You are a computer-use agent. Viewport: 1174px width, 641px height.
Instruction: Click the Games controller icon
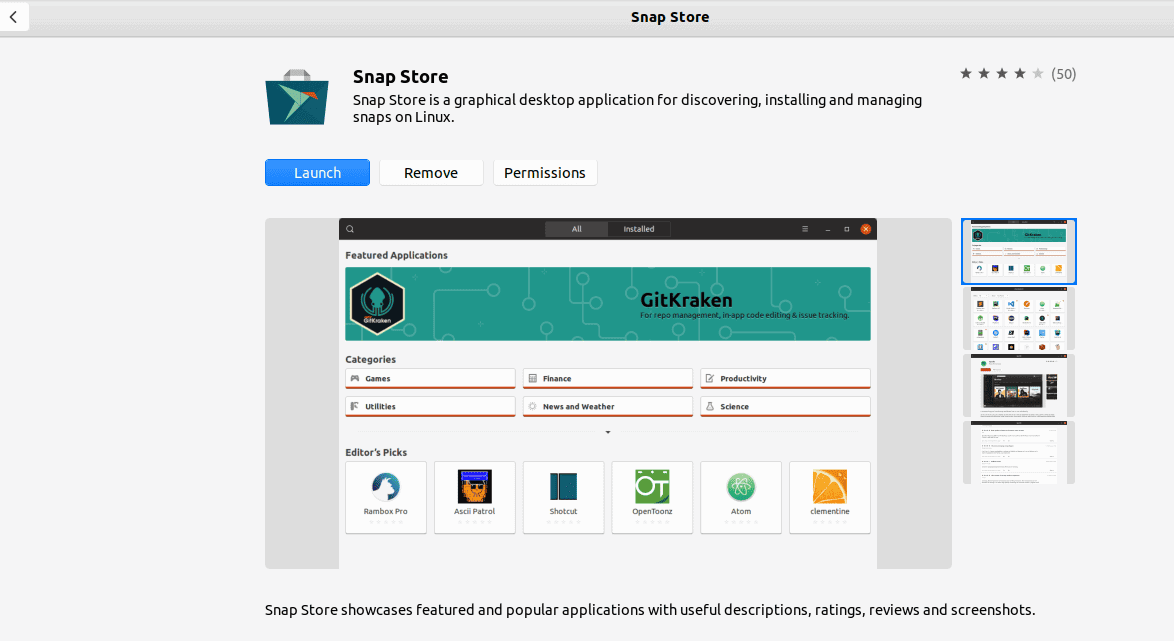(355, 378)
